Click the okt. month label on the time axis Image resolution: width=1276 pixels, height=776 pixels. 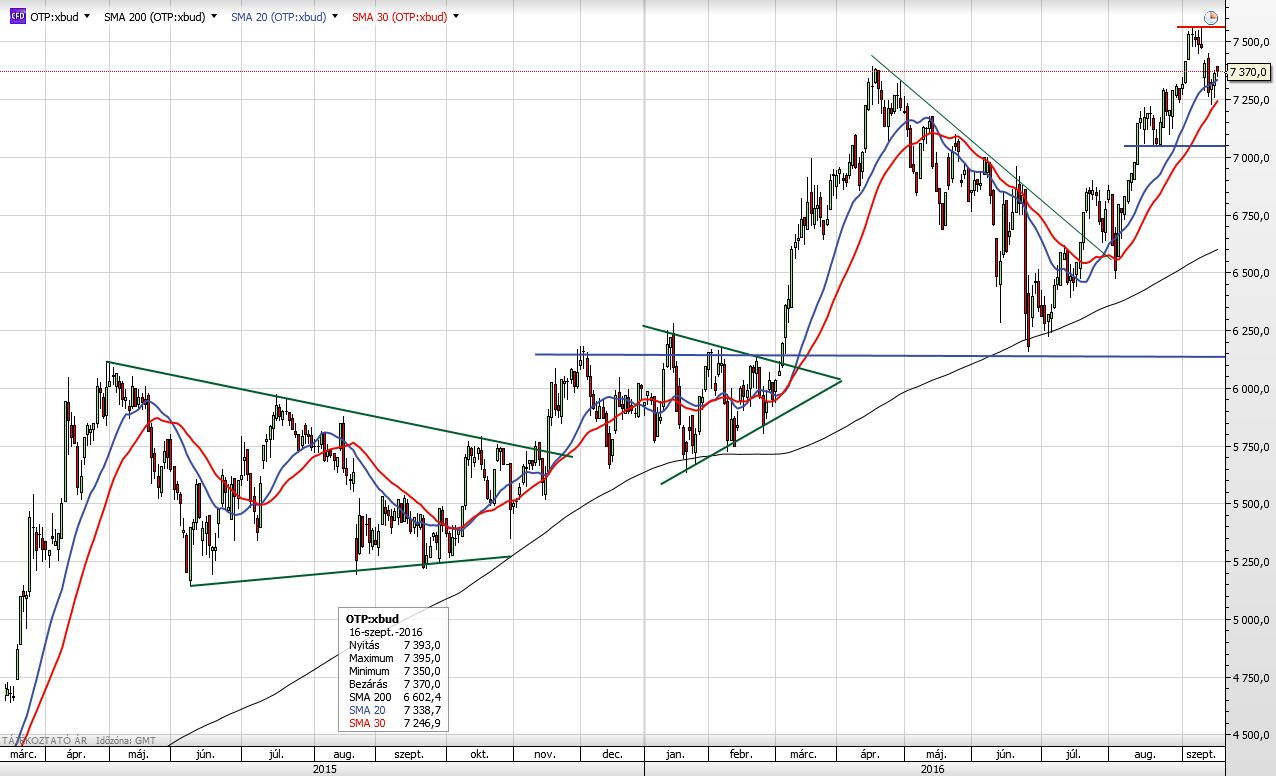coord(478,755)
